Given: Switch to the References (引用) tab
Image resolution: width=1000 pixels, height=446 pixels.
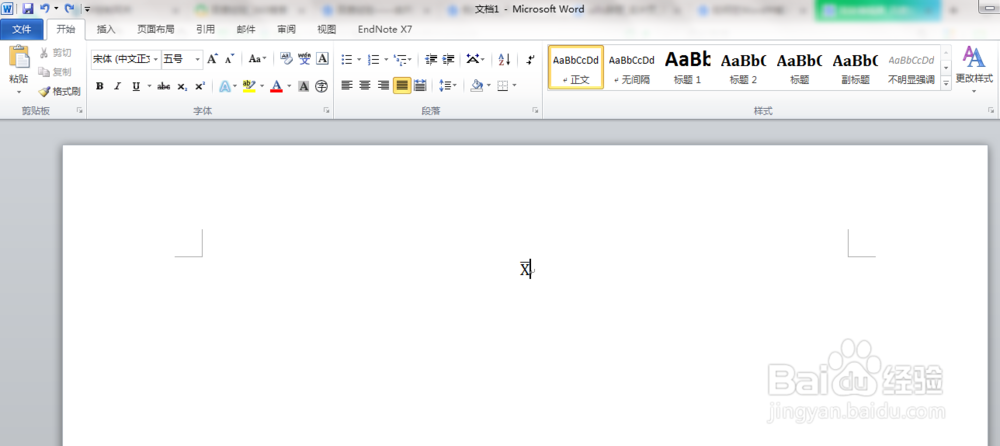Looking at the screenshot, I should (x=205, y=29).
